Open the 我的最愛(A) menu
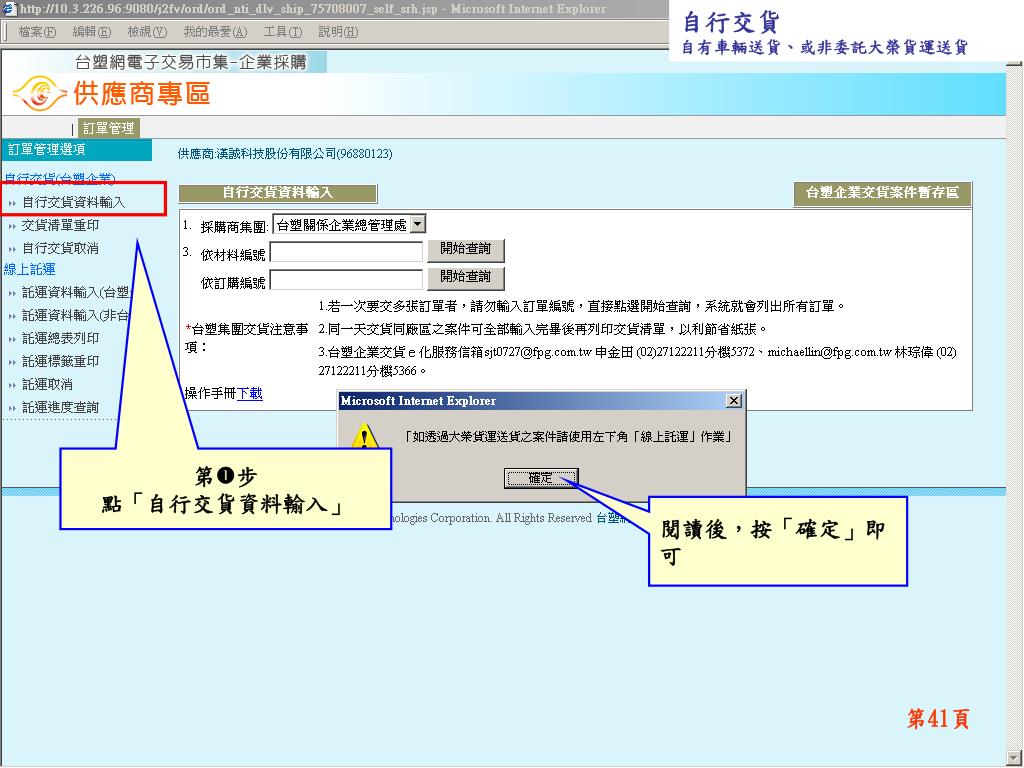Screen dimensions: 1024x768 [x=215, y=31]
